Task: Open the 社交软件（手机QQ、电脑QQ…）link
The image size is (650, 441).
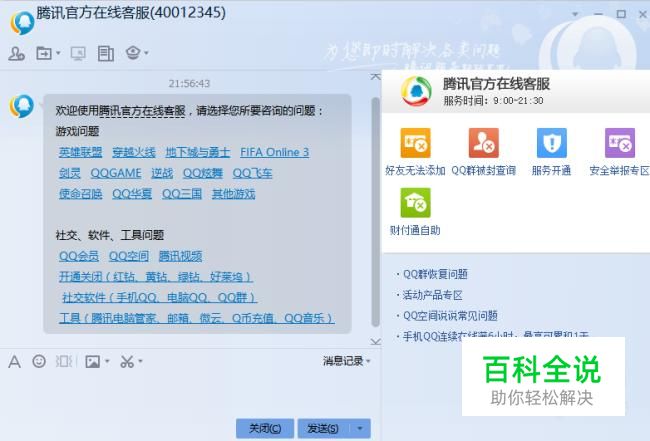Action: click(160, 298)
